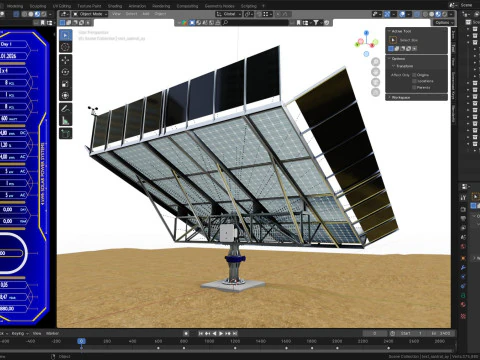Open the View menu in viewport header
This screenshot has height=360, width=480.
pyautogui.click(x=116, y=14)
